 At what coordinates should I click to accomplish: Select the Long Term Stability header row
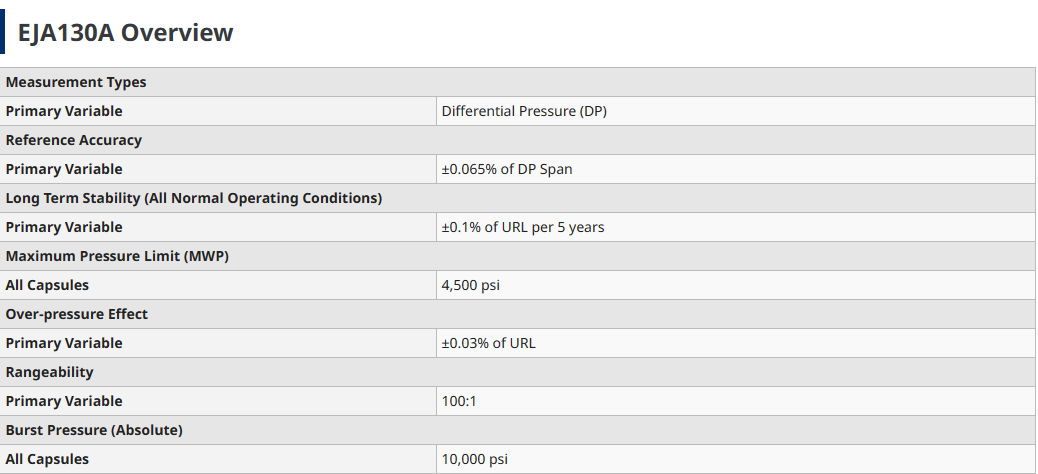(518, 198)
